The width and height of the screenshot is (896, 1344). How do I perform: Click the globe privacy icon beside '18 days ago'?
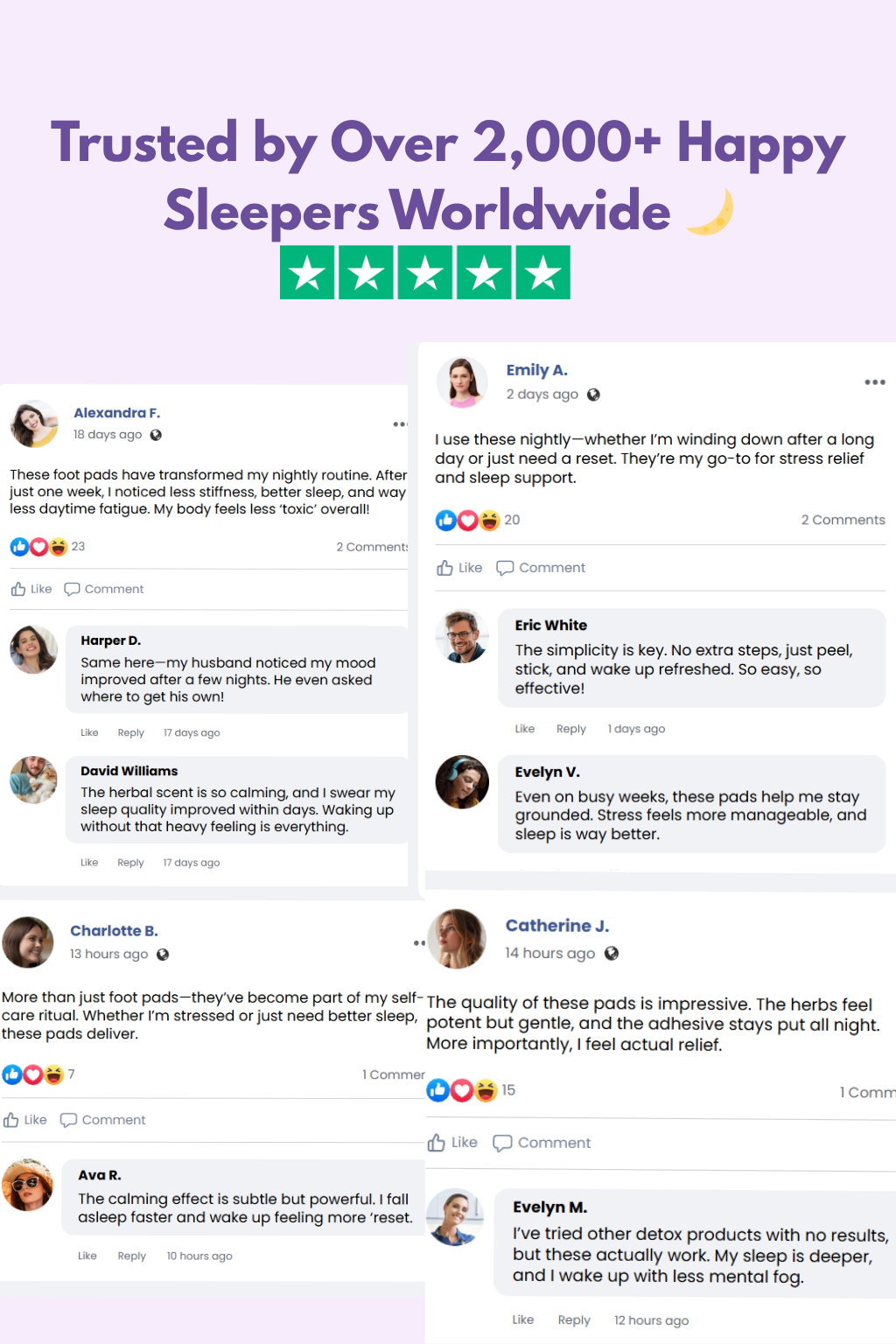tap(156, 435)
